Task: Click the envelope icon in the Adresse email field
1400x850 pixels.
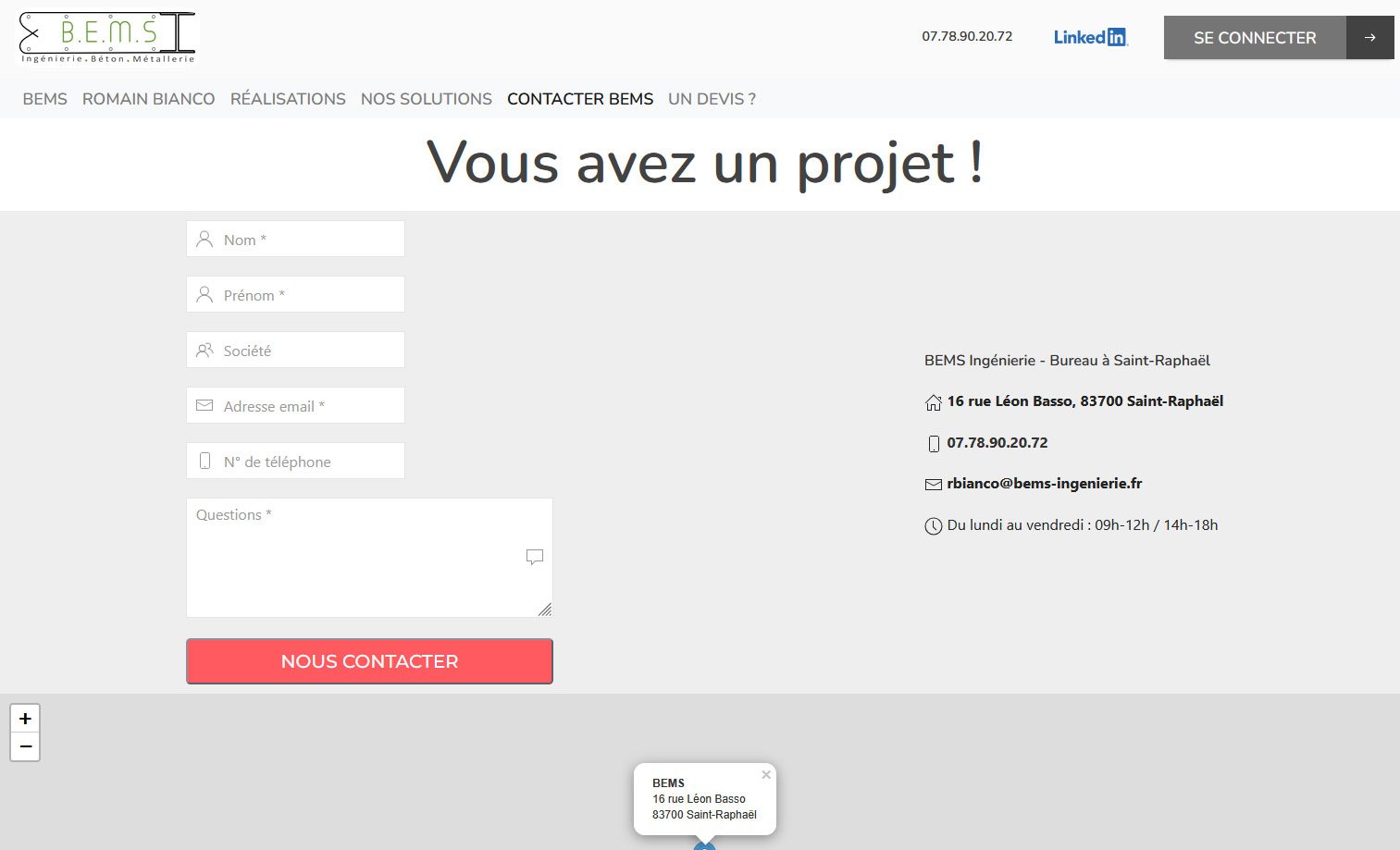Action: pyautogui.click(x=204, y=405)
